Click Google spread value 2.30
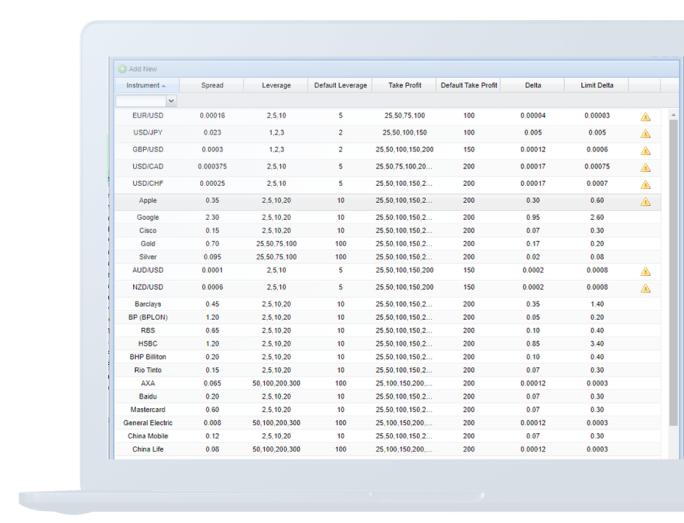 click(212, 217)
